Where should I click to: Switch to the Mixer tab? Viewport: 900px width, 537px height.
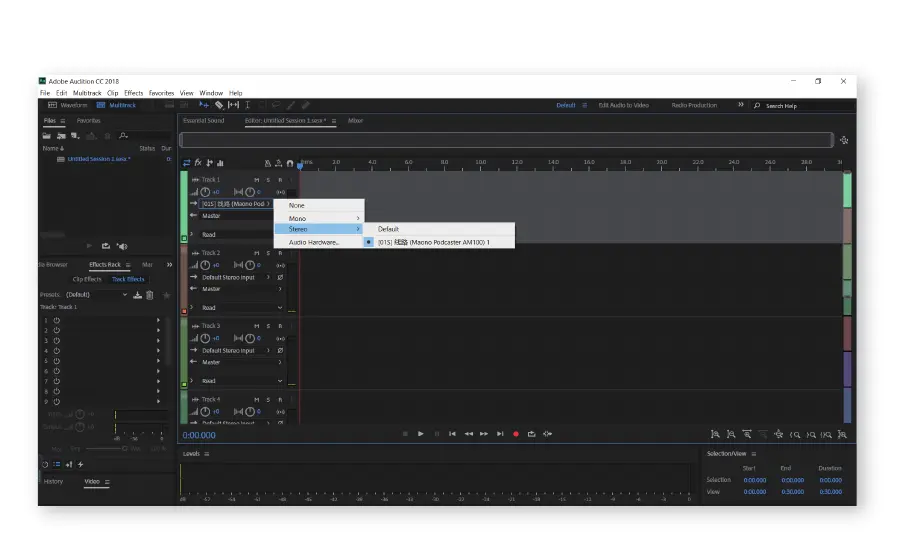[355, 120]
